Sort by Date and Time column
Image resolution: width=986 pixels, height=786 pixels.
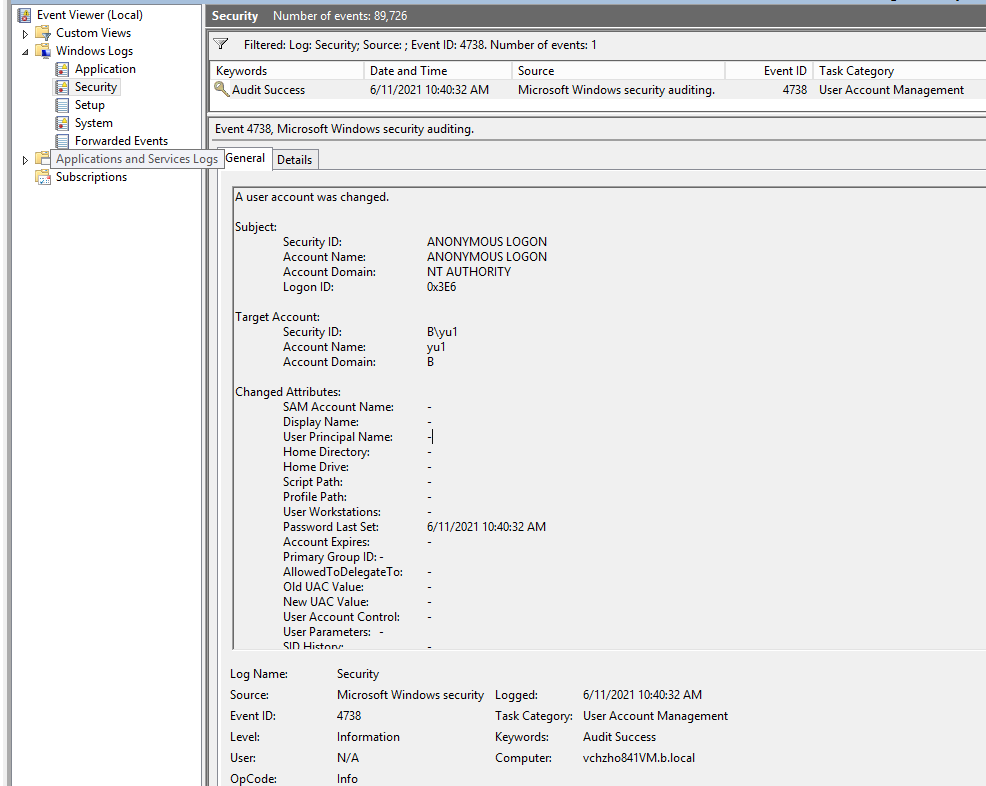(x=438, y=71)
